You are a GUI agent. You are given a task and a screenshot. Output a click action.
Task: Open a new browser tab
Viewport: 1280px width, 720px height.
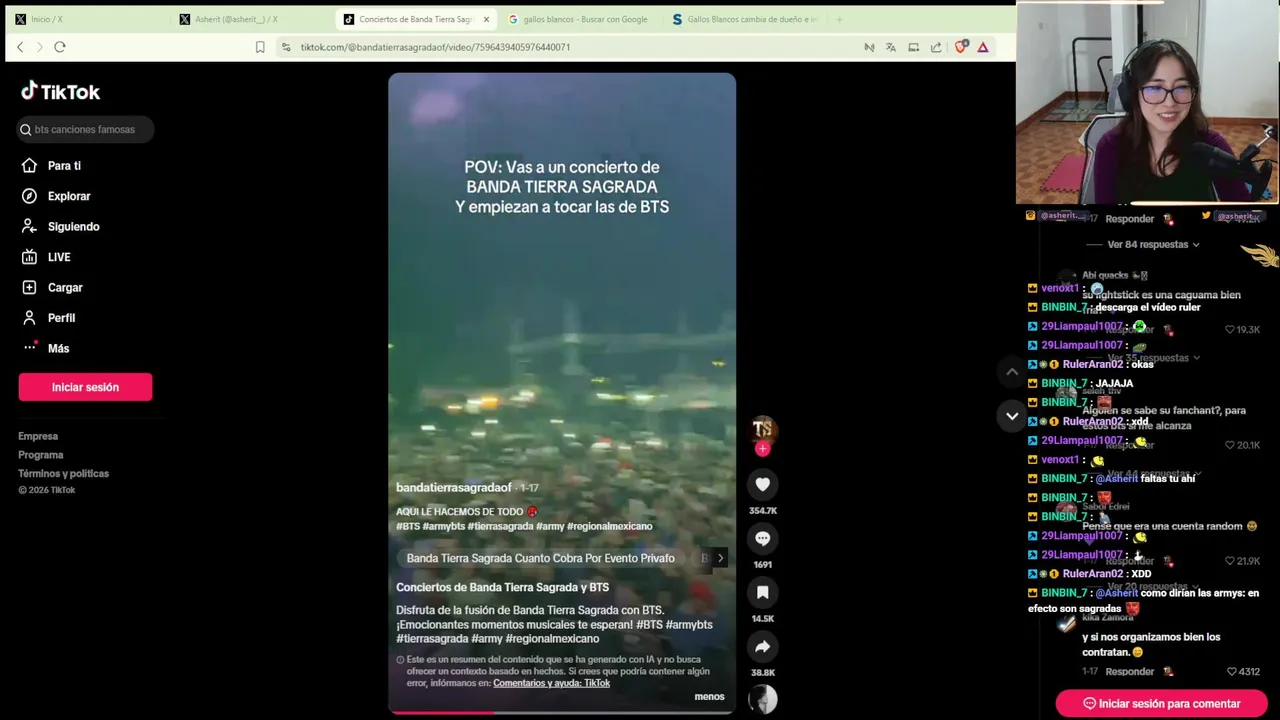[839, 19]
